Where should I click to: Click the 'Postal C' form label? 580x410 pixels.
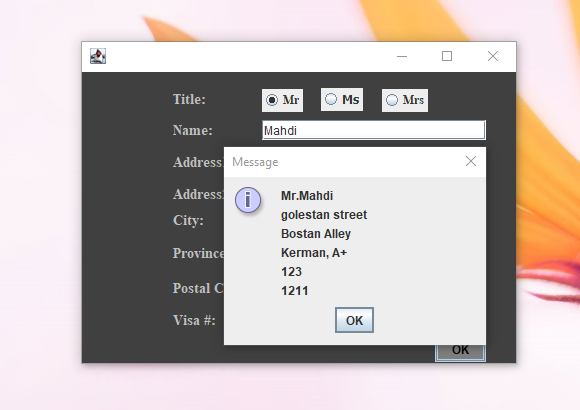pyautogui.click(x=198, y=288)
